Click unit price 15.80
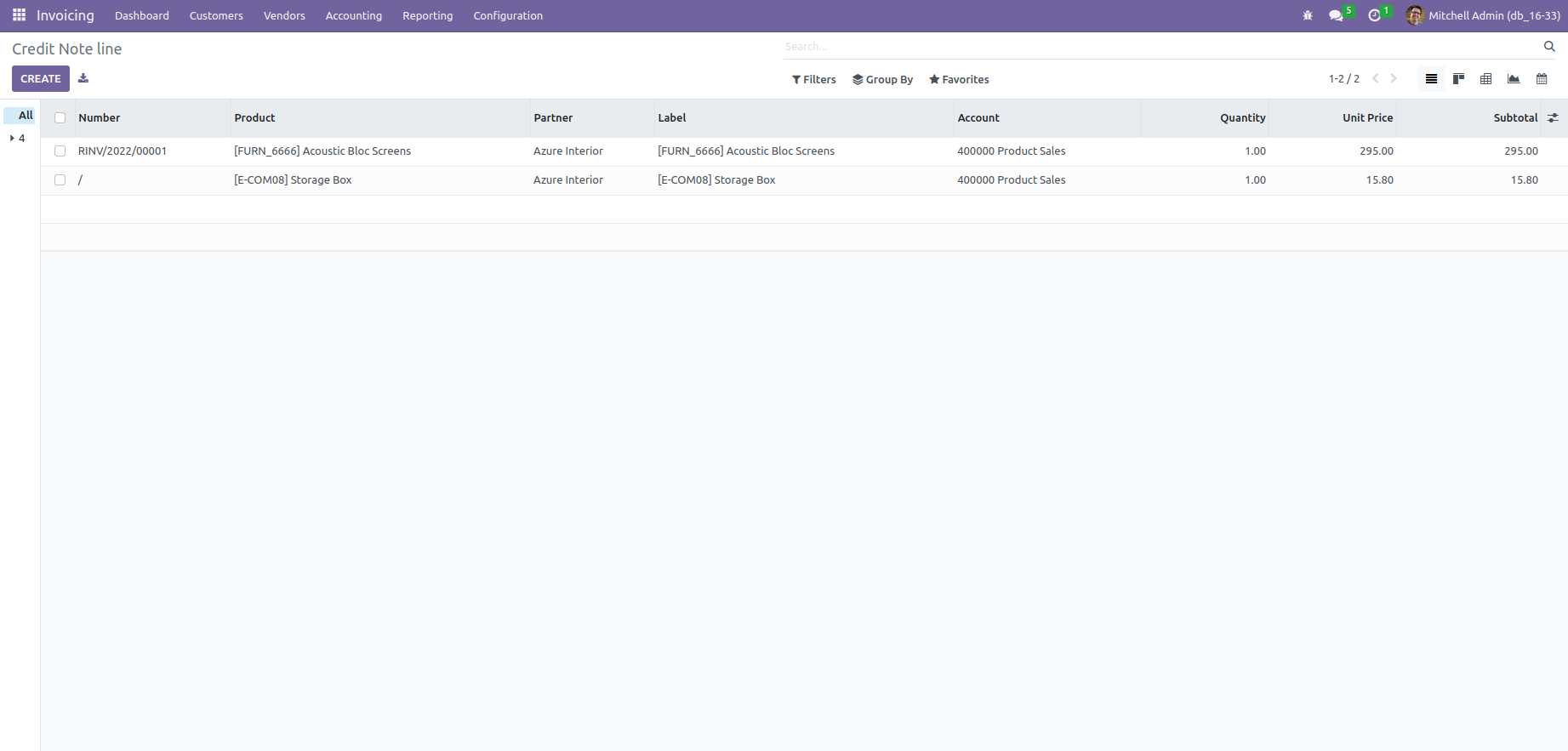 tap(1380, 180)
